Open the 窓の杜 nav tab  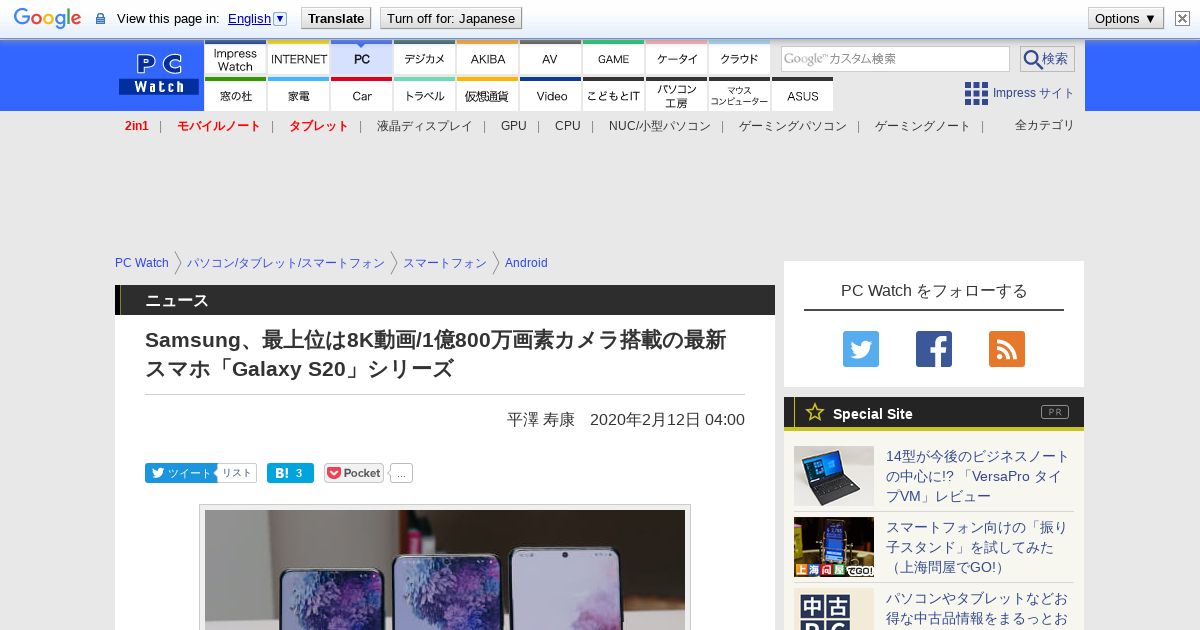235,95
